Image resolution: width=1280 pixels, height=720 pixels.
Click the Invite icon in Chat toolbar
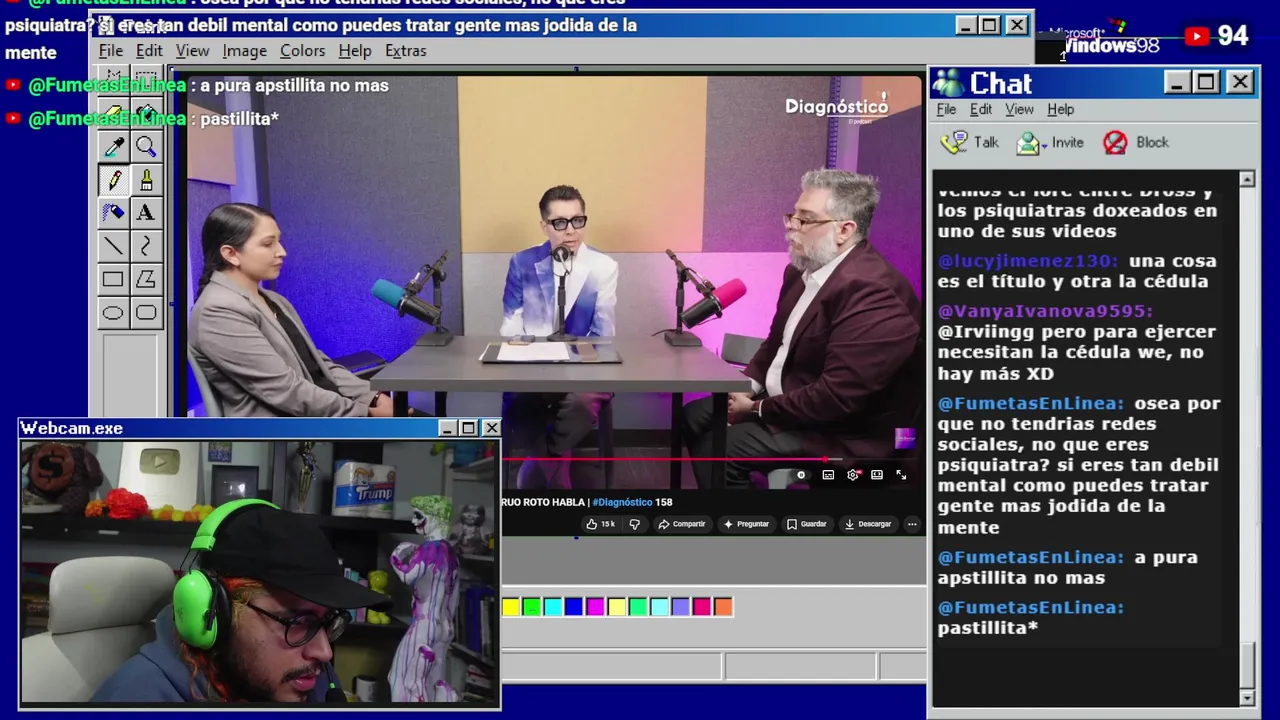pos(1028,144)
